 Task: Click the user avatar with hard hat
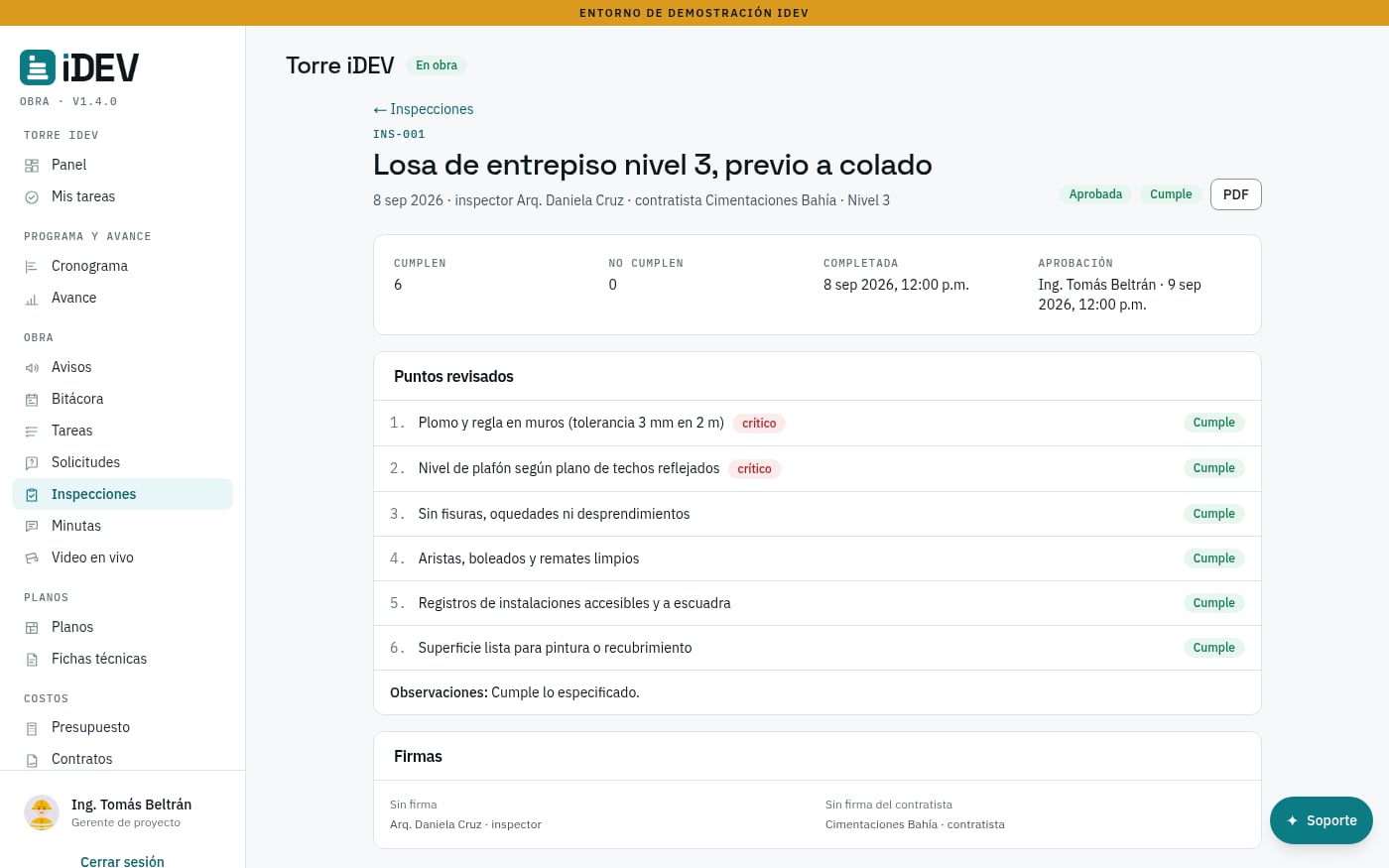point(42,812)
